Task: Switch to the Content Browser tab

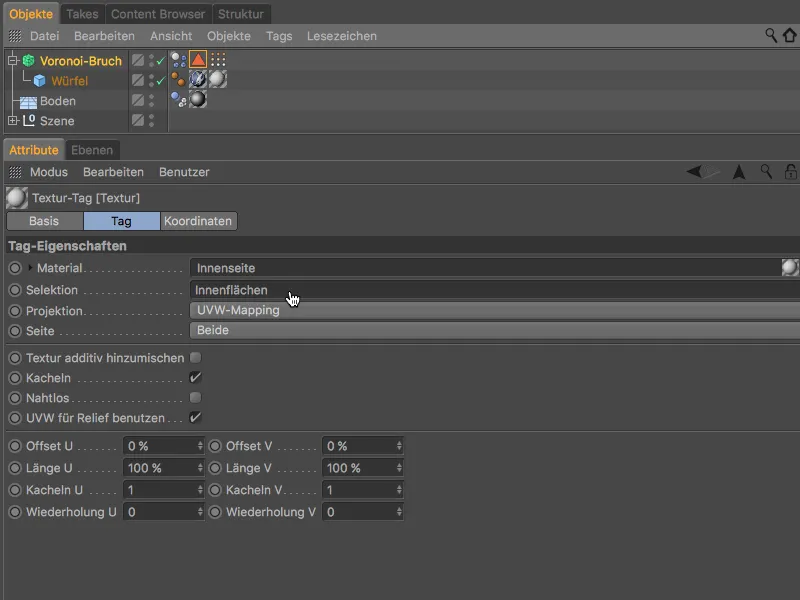Action: [158, 14]
